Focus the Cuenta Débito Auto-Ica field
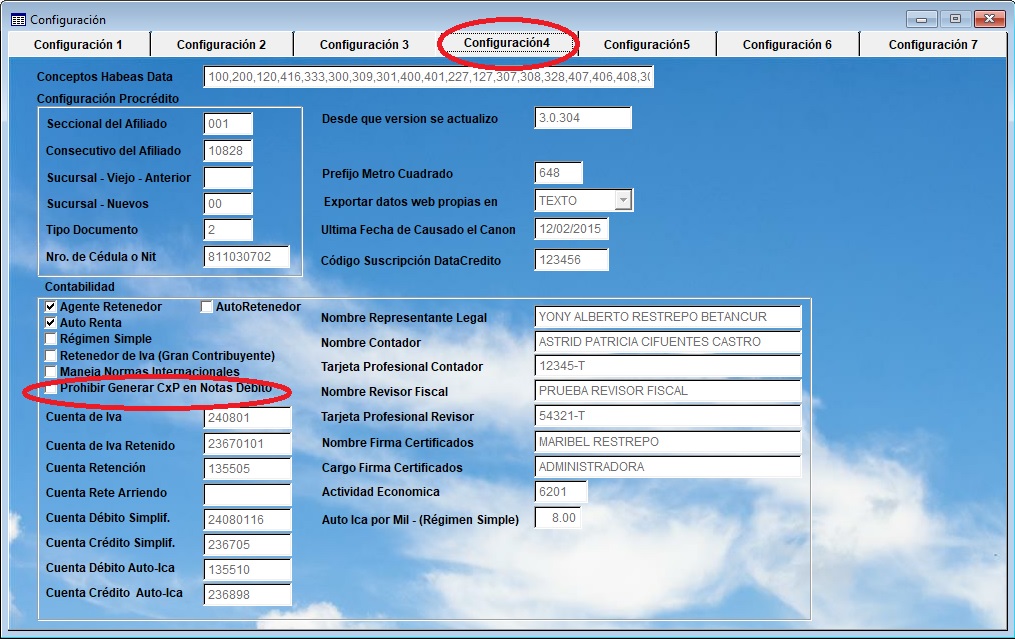 [x=247, y=570]
